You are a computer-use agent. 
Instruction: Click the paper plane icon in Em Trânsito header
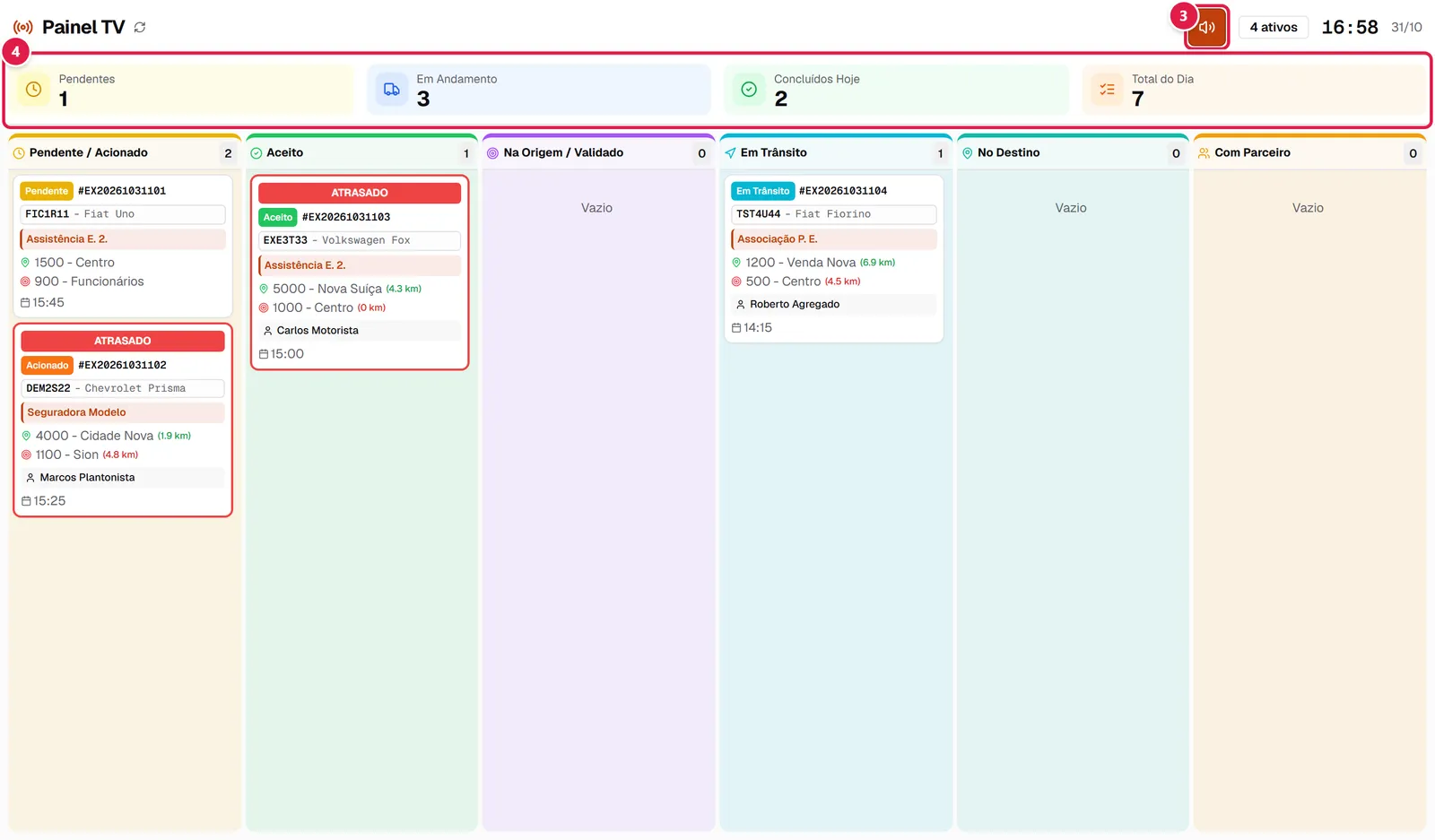point(730,153)
